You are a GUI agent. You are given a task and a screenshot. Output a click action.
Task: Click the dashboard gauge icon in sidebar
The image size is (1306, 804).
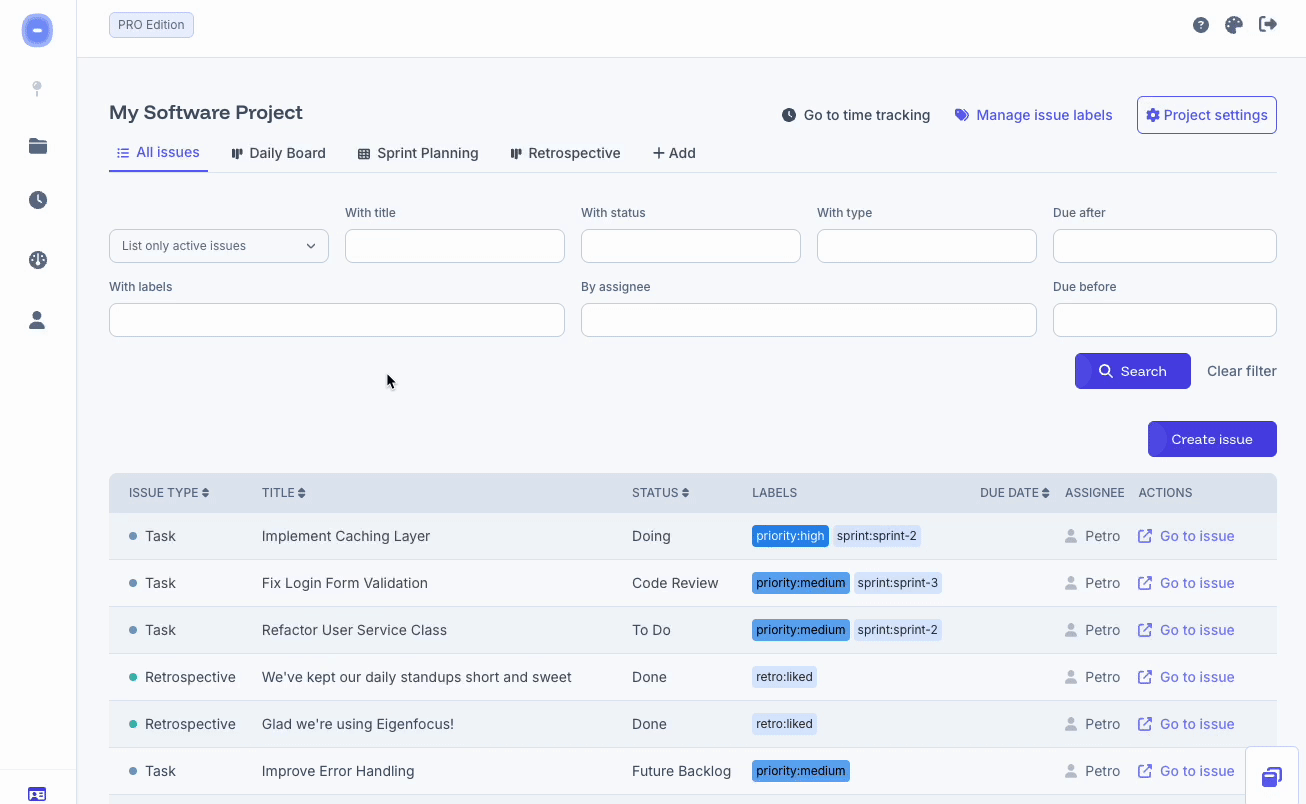coord(38,260)
